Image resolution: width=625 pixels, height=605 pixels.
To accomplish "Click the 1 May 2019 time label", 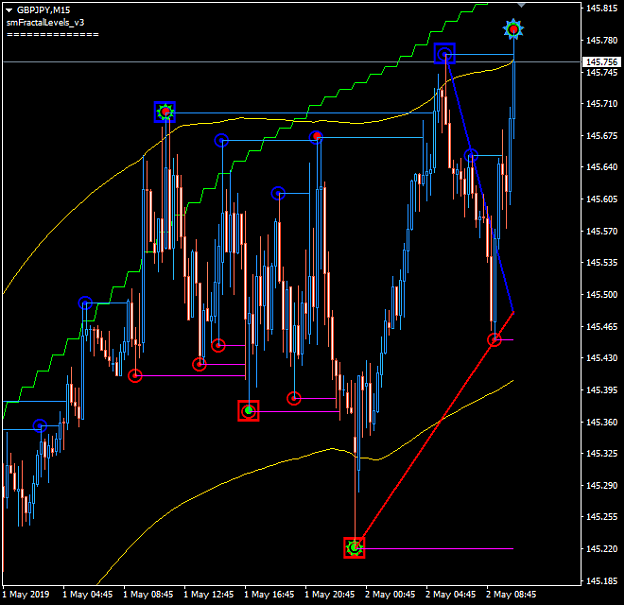I will pyautogui.click(x=26, y=594).
